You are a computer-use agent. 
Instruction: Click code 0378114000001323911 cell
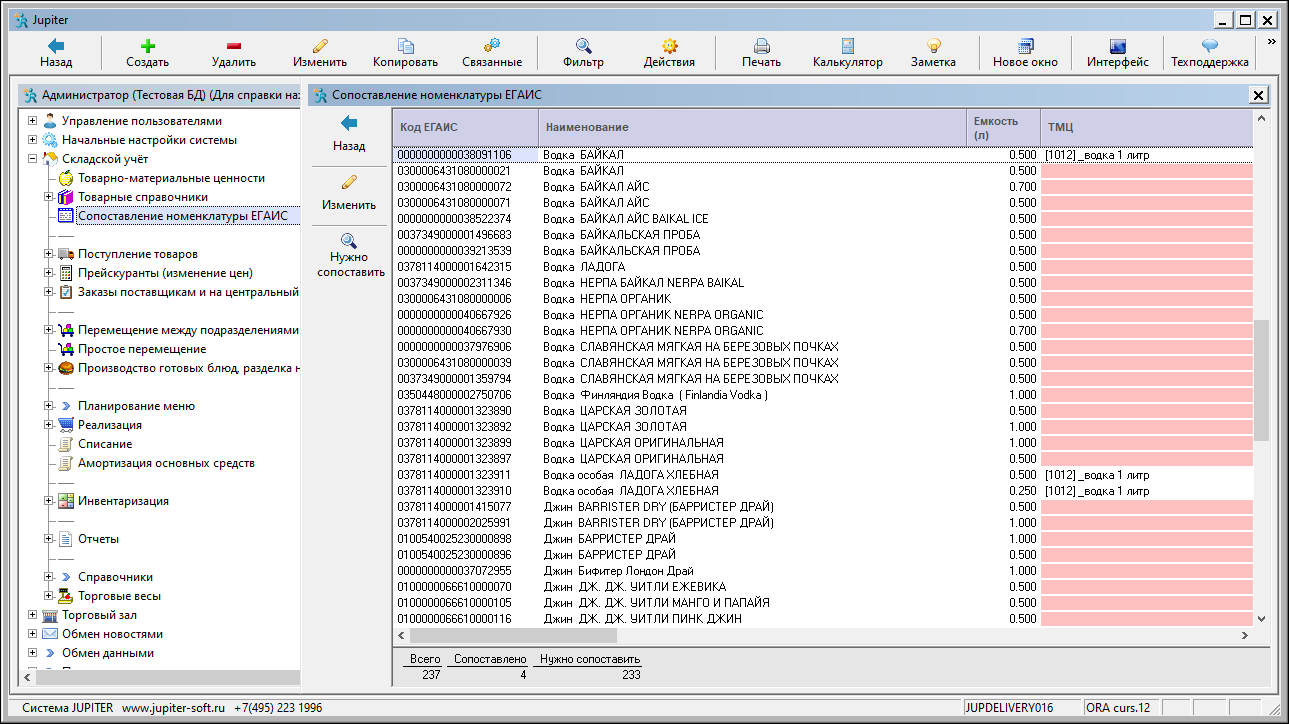pyautogui.click(x=465, y=475)
